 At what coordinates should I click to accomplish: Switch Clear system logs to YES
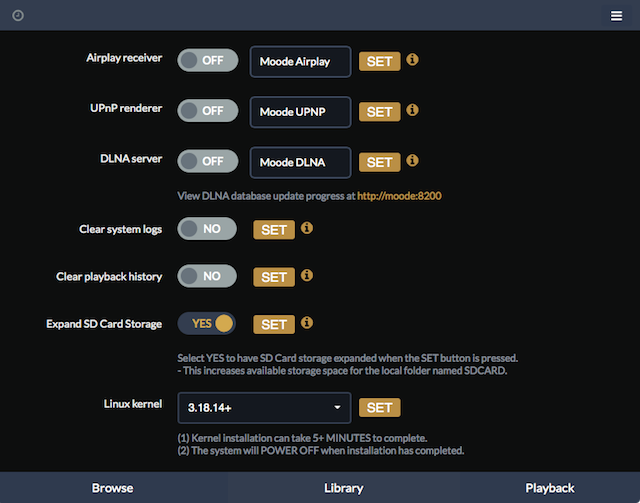coord(207,229)
